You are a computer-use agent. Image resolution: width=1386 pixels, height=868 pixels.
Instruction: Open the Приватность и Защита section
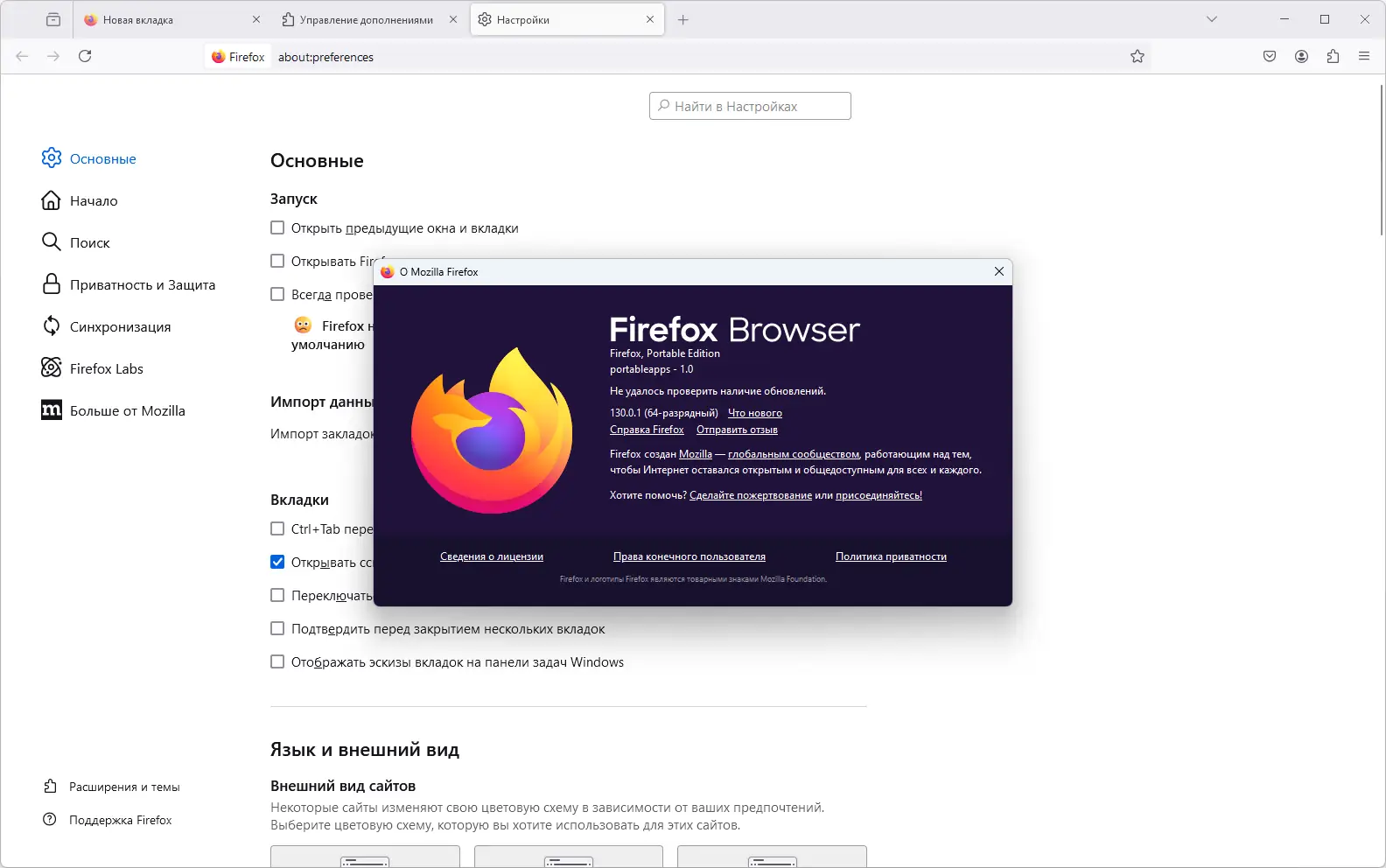pyautogui.click(x=142, y=285)
